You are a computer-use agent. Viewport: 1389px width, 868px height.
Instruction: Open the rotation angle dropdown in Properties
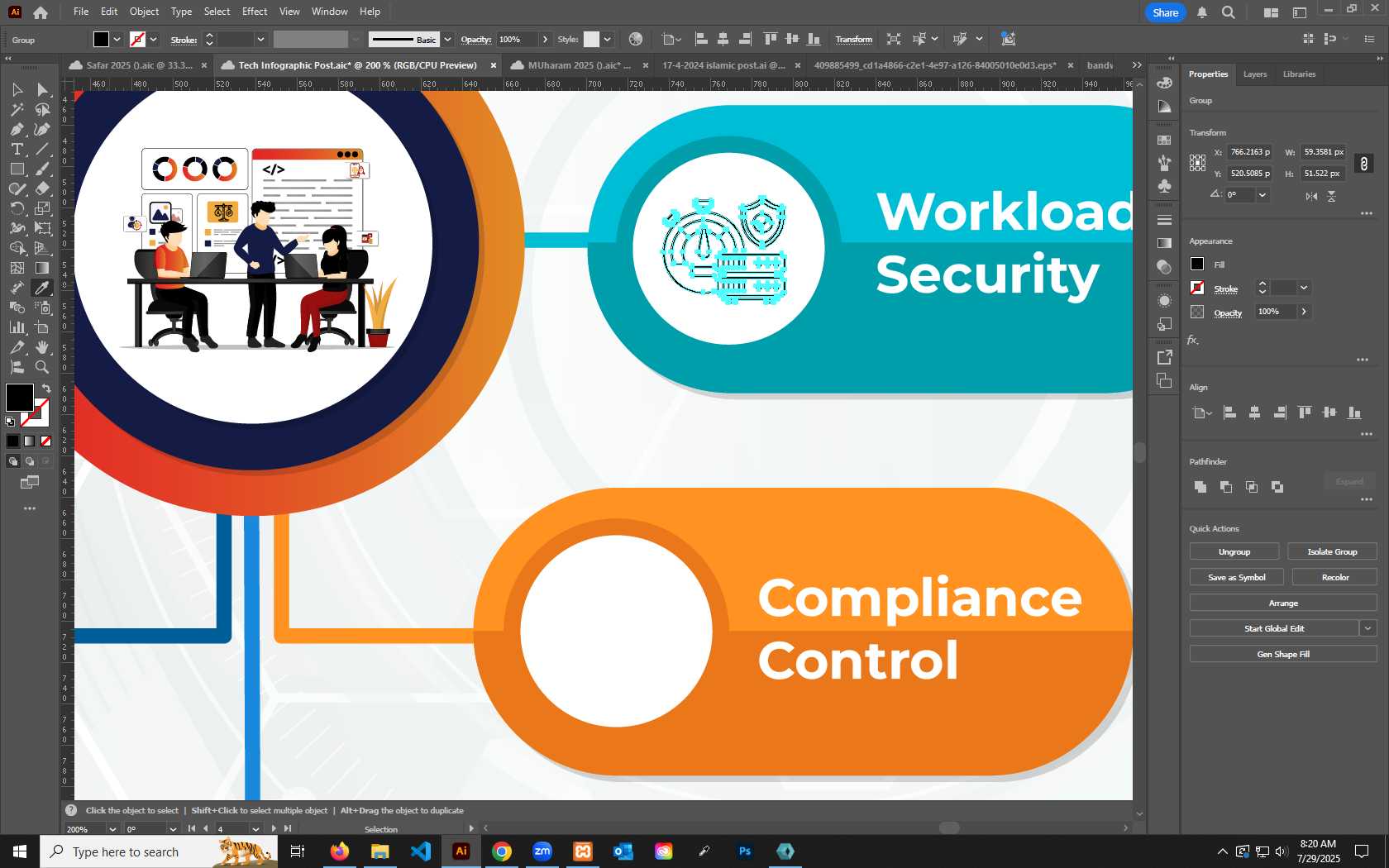(x=1263, y=195)
